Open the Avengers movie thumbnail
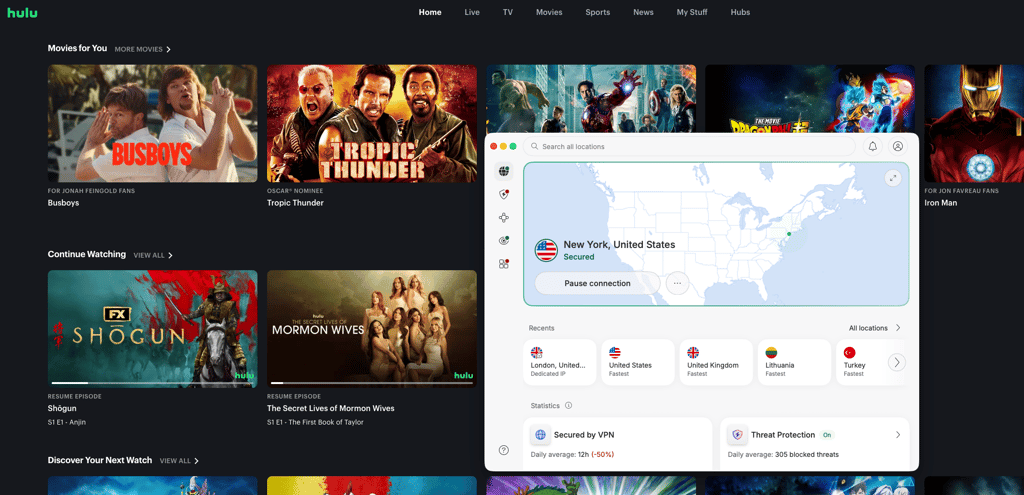This screenshot has height=495, width=1024. click(591, 99)
